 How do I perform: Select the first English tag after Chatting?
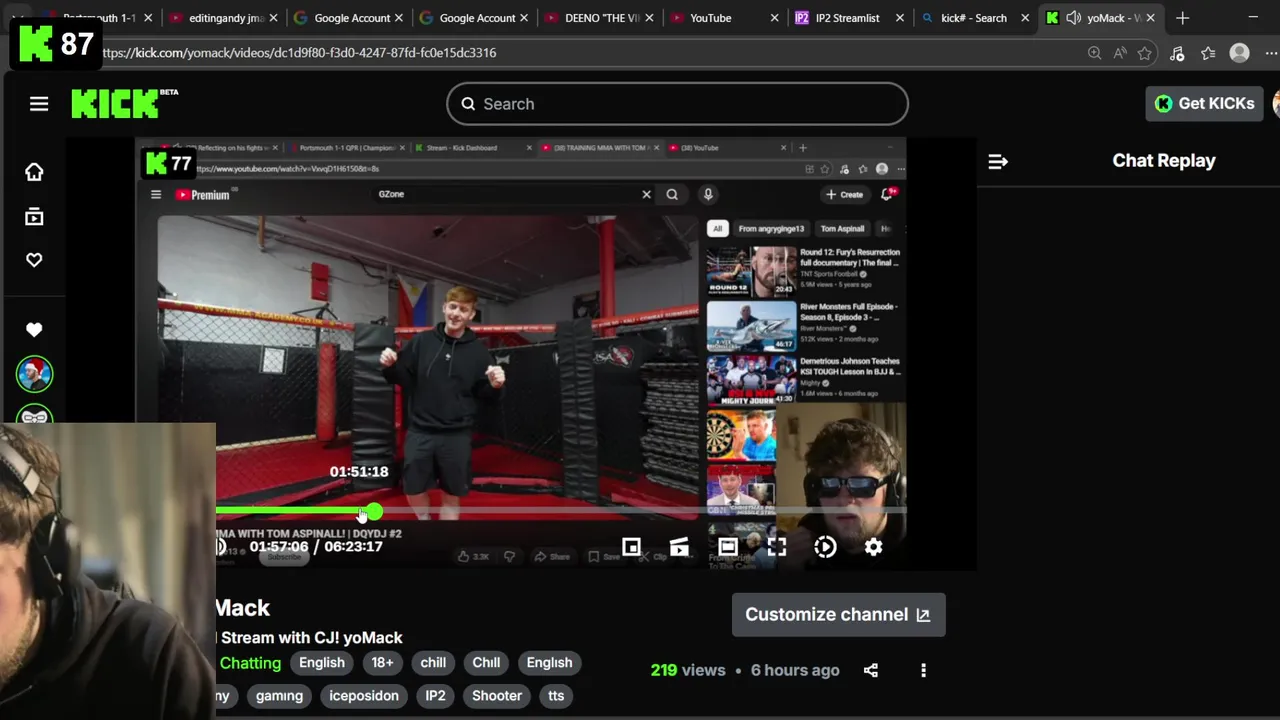pyautogui.click(x=322, y=663)
